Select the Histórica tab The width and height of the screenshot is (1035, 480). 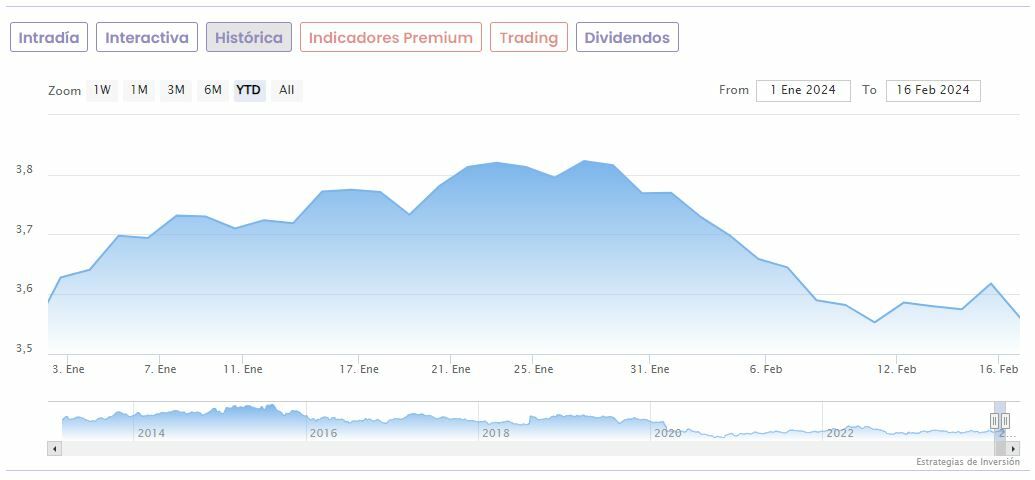point(249,38)
